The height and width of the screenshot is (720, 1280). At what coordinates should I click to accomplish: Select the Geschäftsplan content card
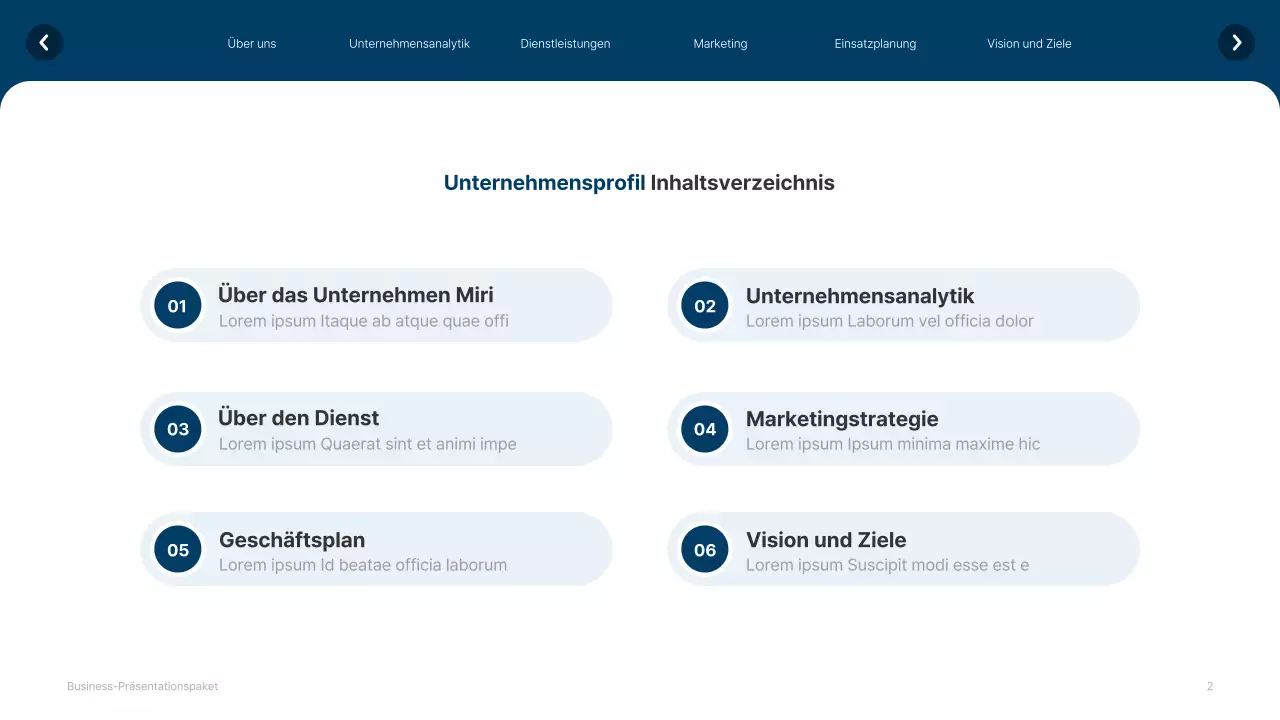[376, 549]
